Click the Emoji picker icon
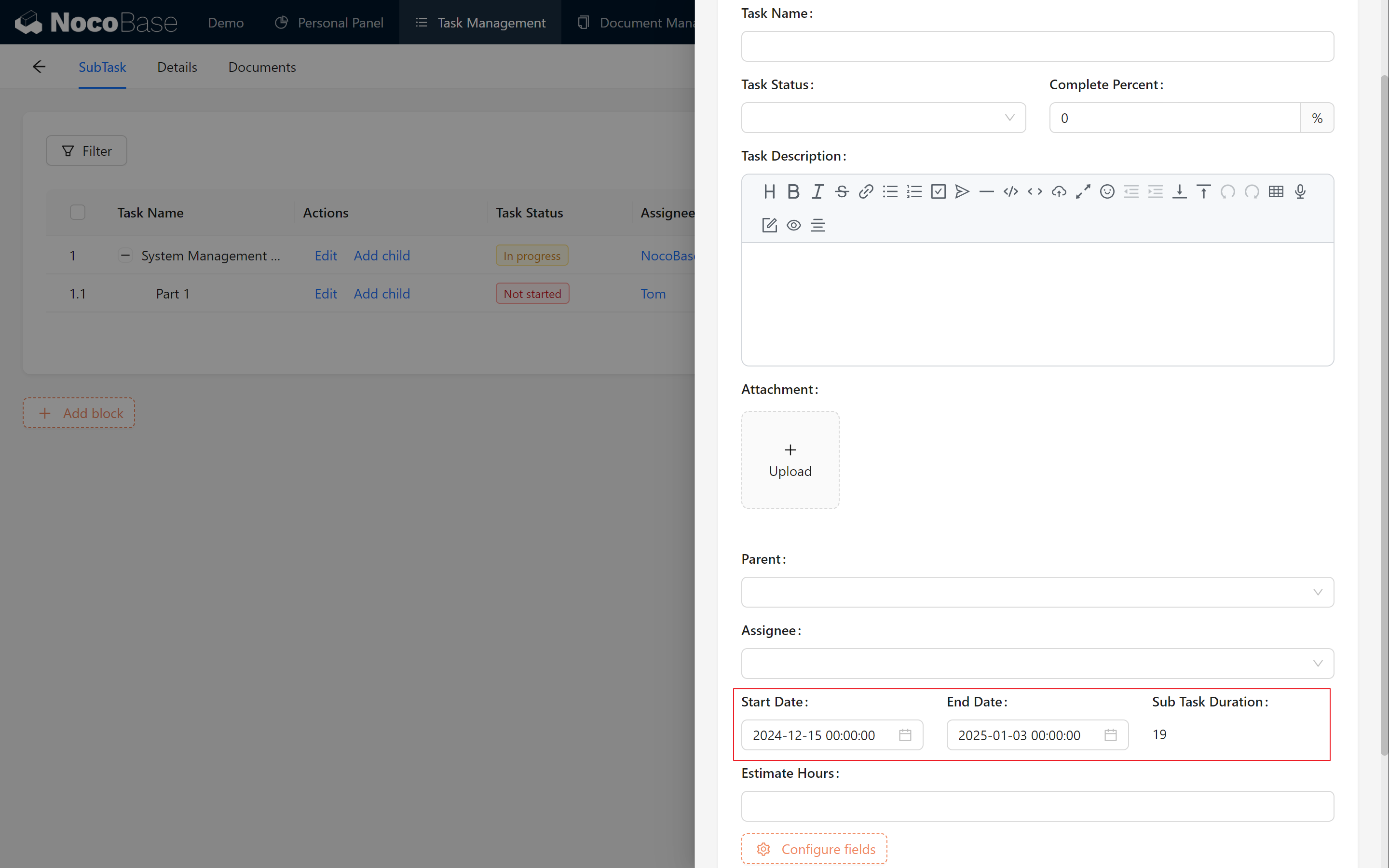This screenshot has width=1389, height=868. (x=1107, y=191)
